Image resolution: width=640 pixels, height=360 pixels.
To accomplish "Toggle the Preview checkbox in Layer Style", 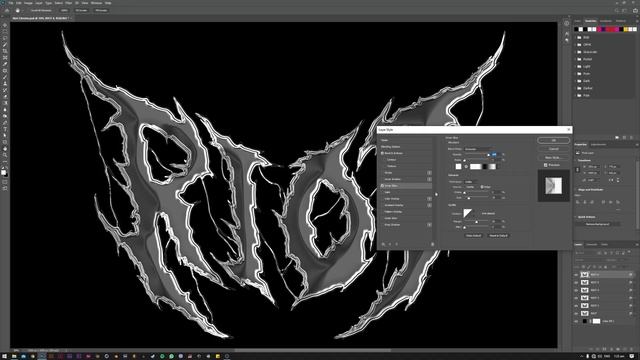I will (x=545, y=165).
